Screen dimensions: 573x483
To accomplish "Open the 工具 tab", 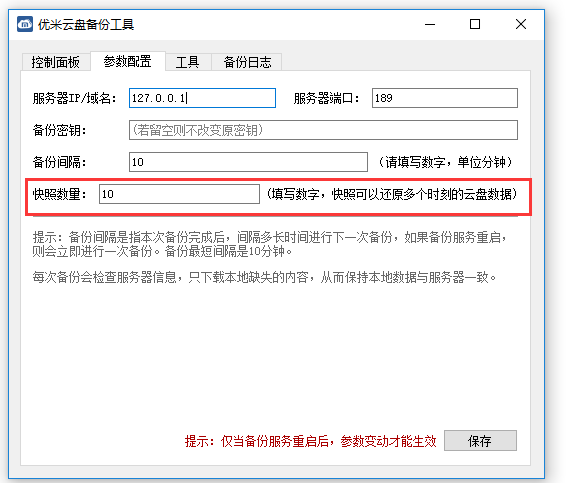I will coord(188,62).
